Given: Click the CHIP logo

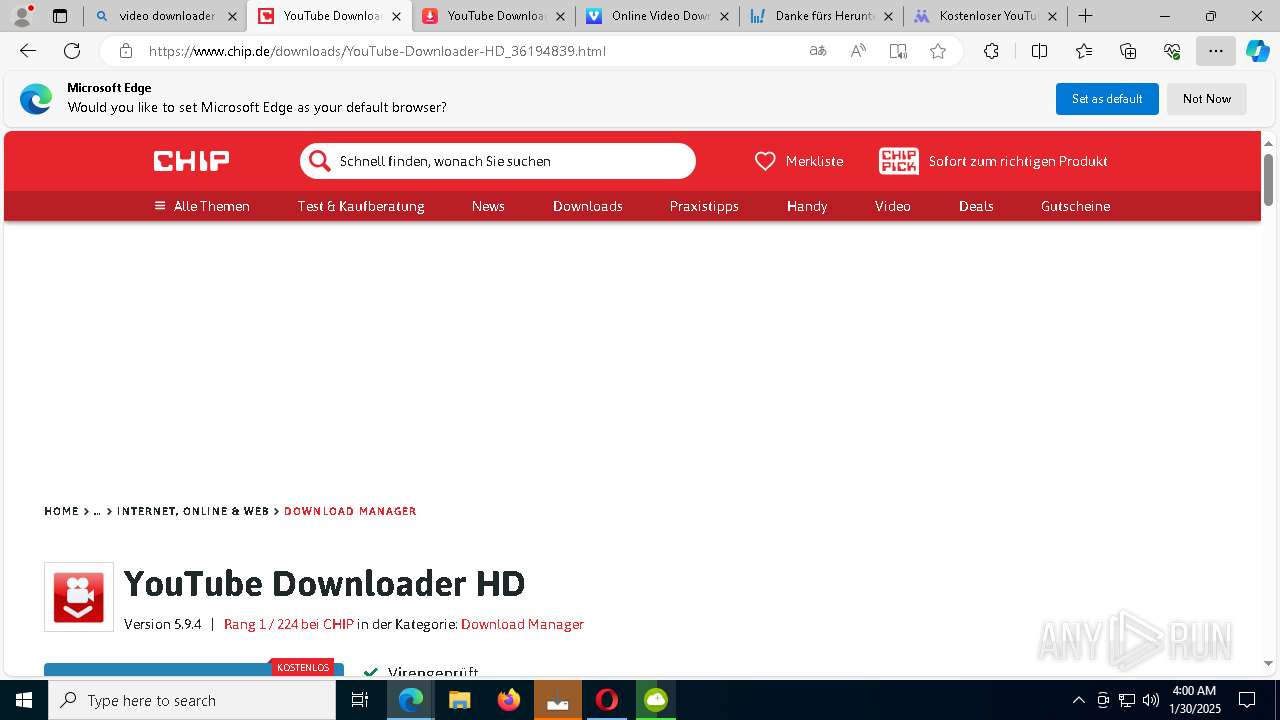Looking at the screenshot, I should 191,161.
